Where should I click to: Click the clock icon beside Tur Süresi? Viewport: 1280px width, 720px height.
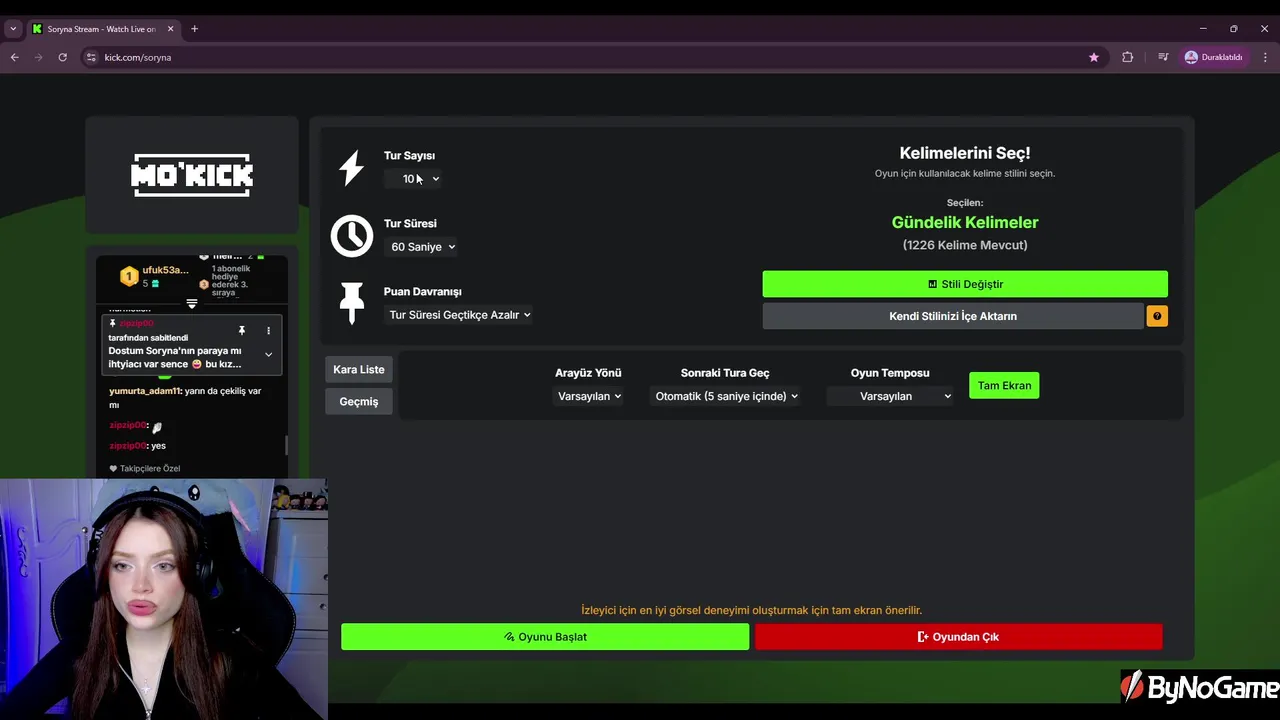click(x=351, y=236)
